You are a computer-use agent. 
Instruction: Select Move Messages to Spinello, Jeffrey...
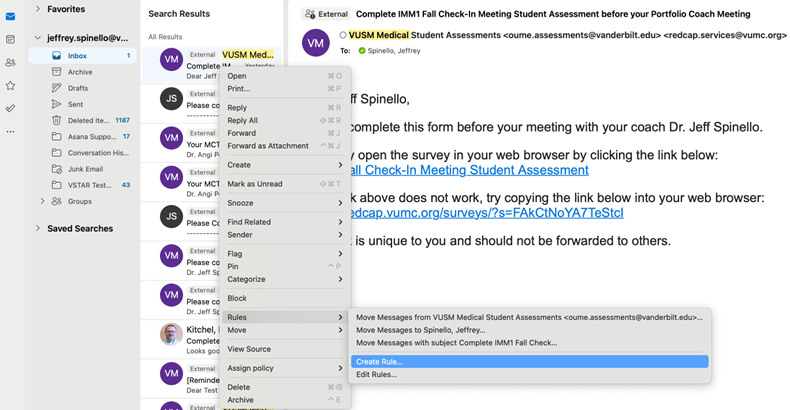(530, 330)
